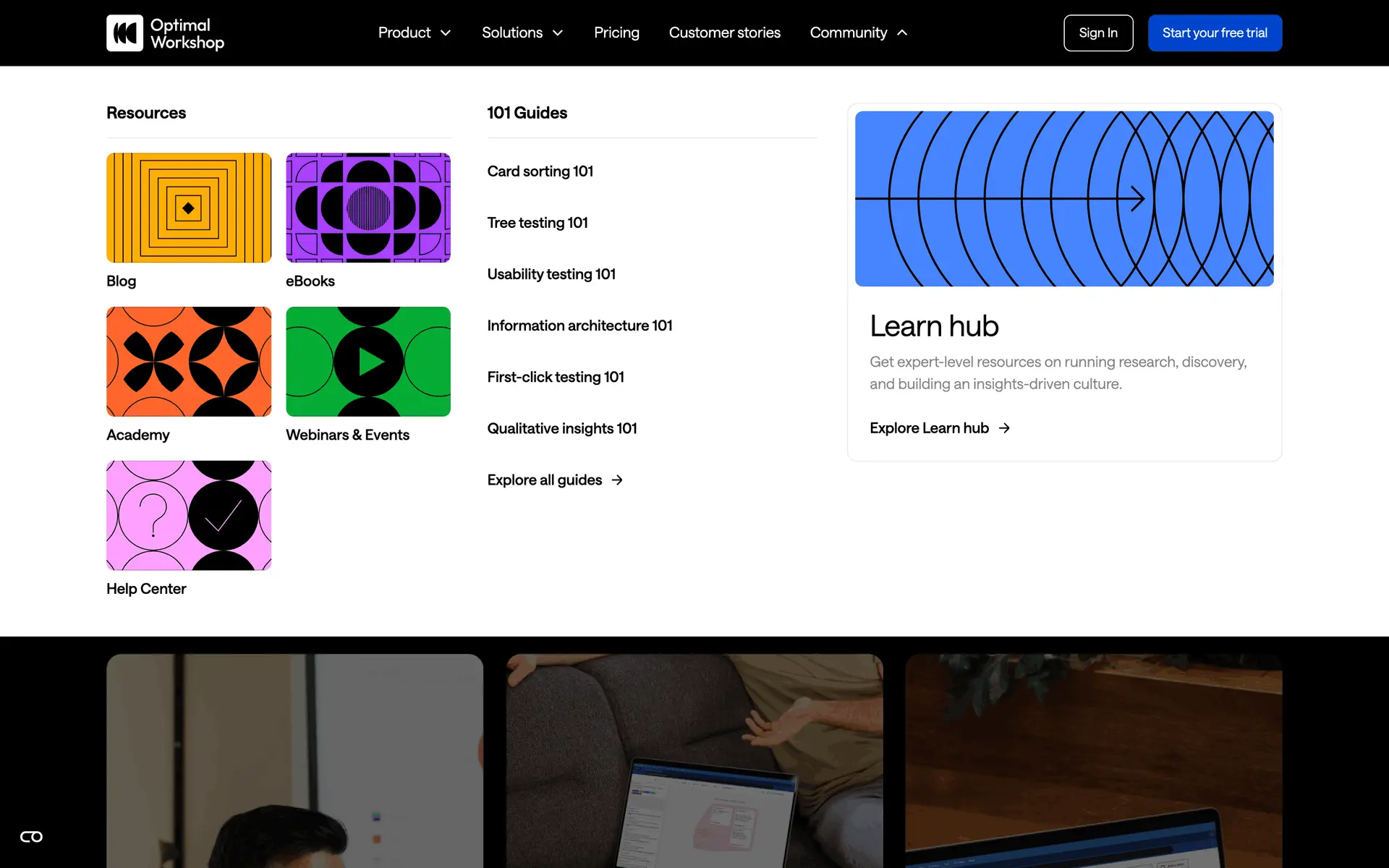1389x868 pixels.
Task: Start your free trial
Action: coord(1214,33)
